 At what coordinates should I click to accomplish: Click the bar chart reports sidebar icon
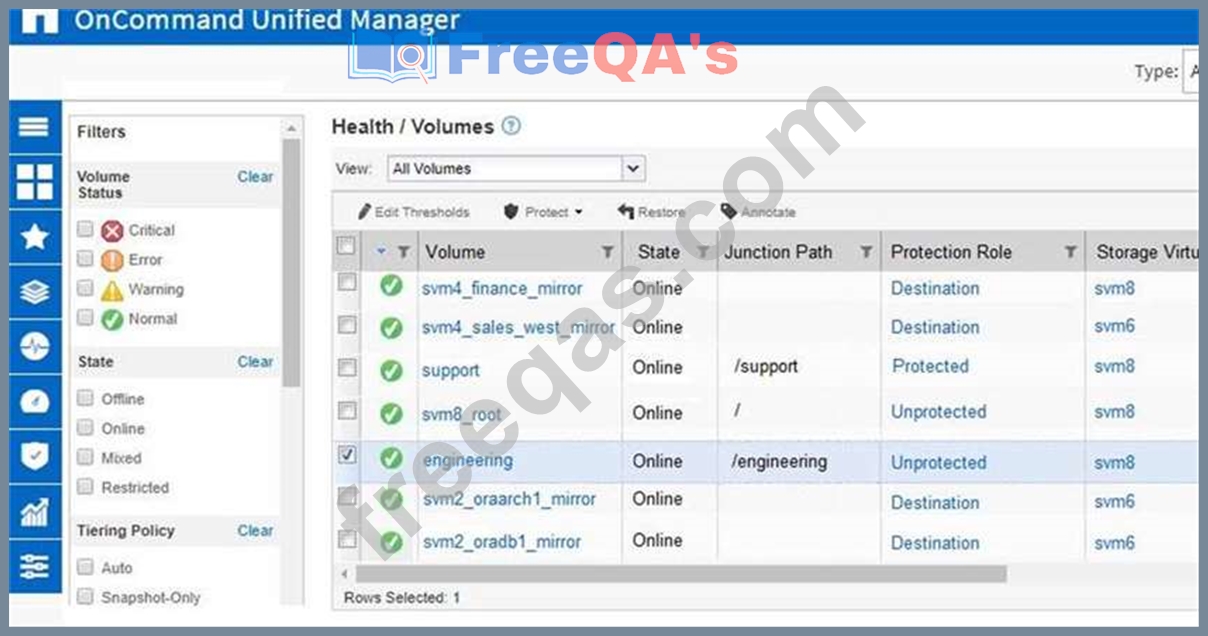(x=34, y=512)
